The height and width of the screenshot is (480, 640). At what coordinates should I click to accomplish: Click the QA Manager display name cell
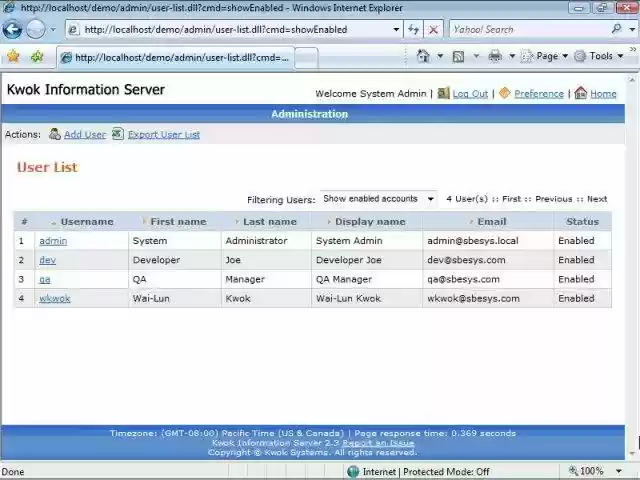click(x=367, y=279)
